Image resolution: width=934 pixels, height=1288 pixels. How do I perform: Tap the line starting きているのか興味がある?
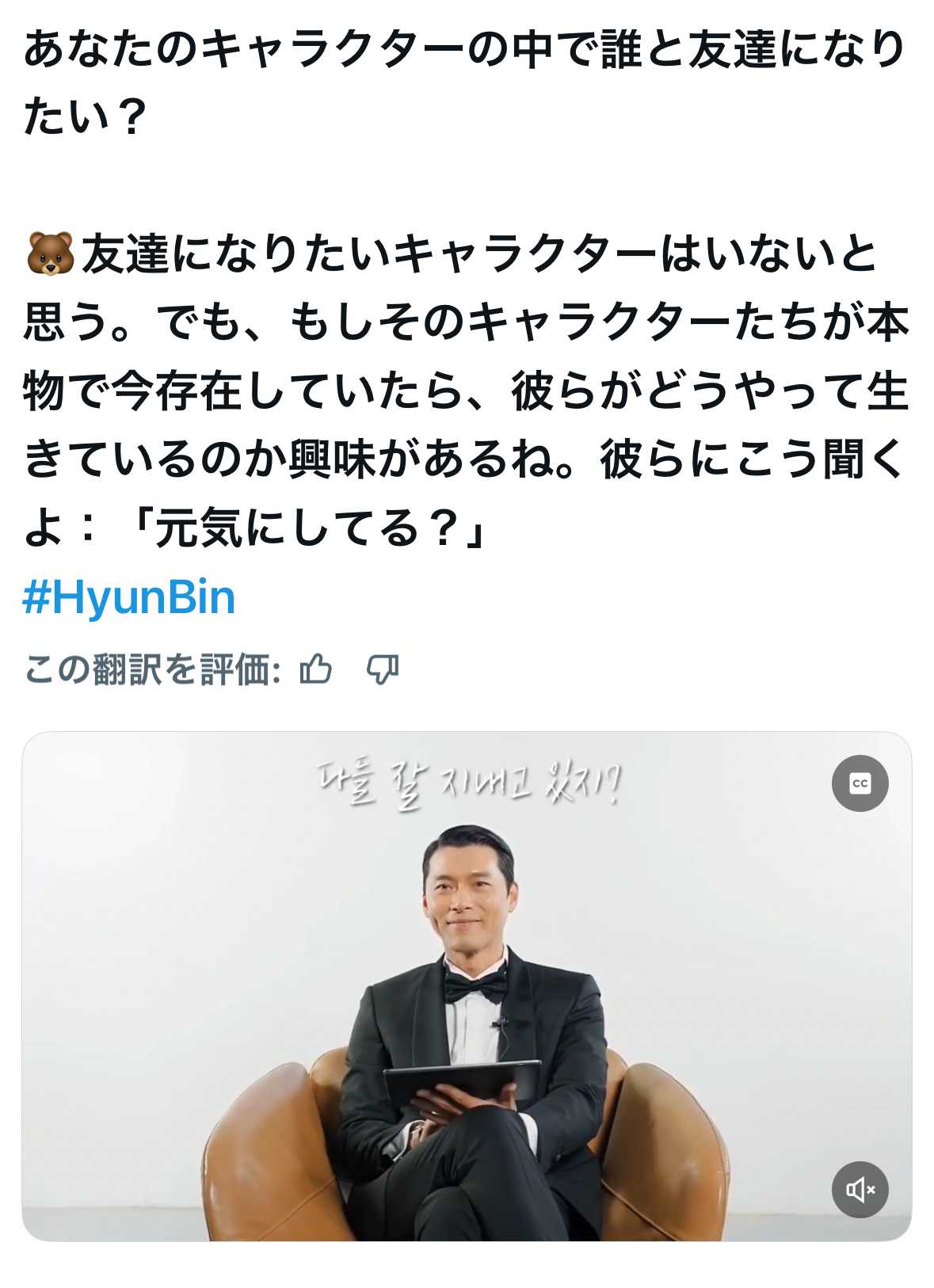pos(467,459)
